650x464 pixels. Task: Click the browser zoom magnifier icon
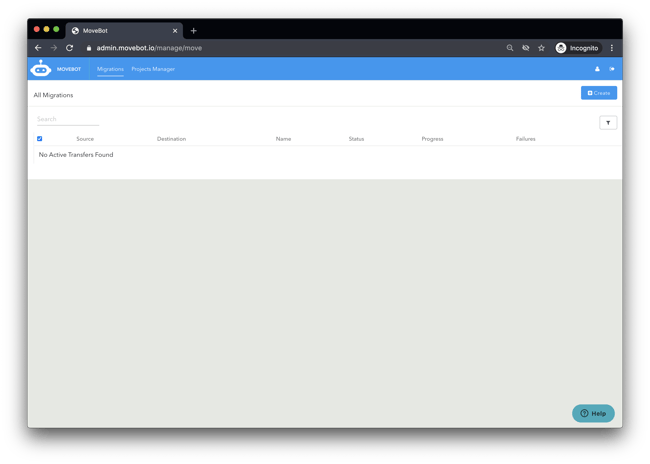(x=509, y=48)
